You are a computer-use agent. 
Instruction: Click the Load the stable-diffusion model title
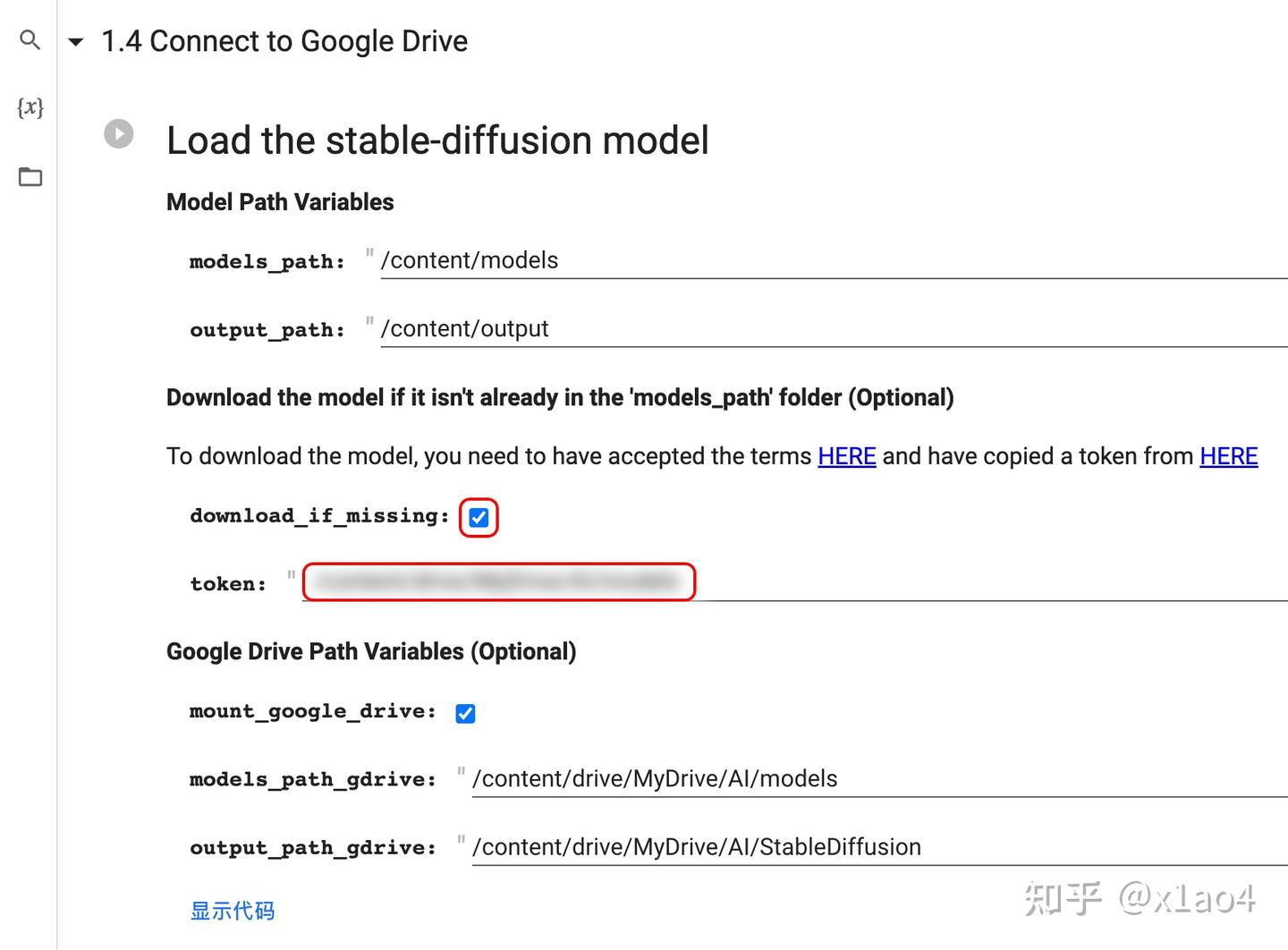pos(437,140)
